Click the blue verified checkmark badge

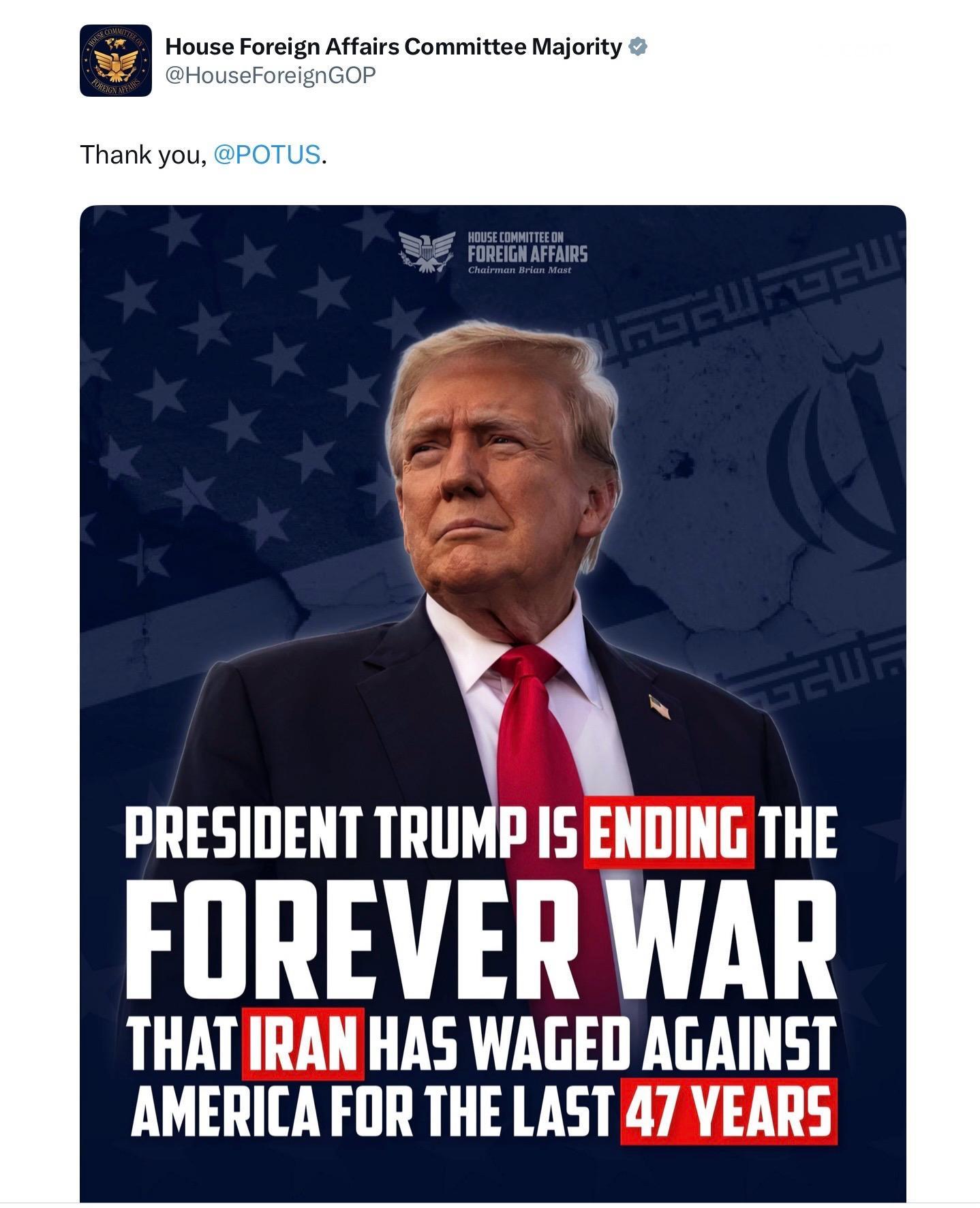point(637,47)
